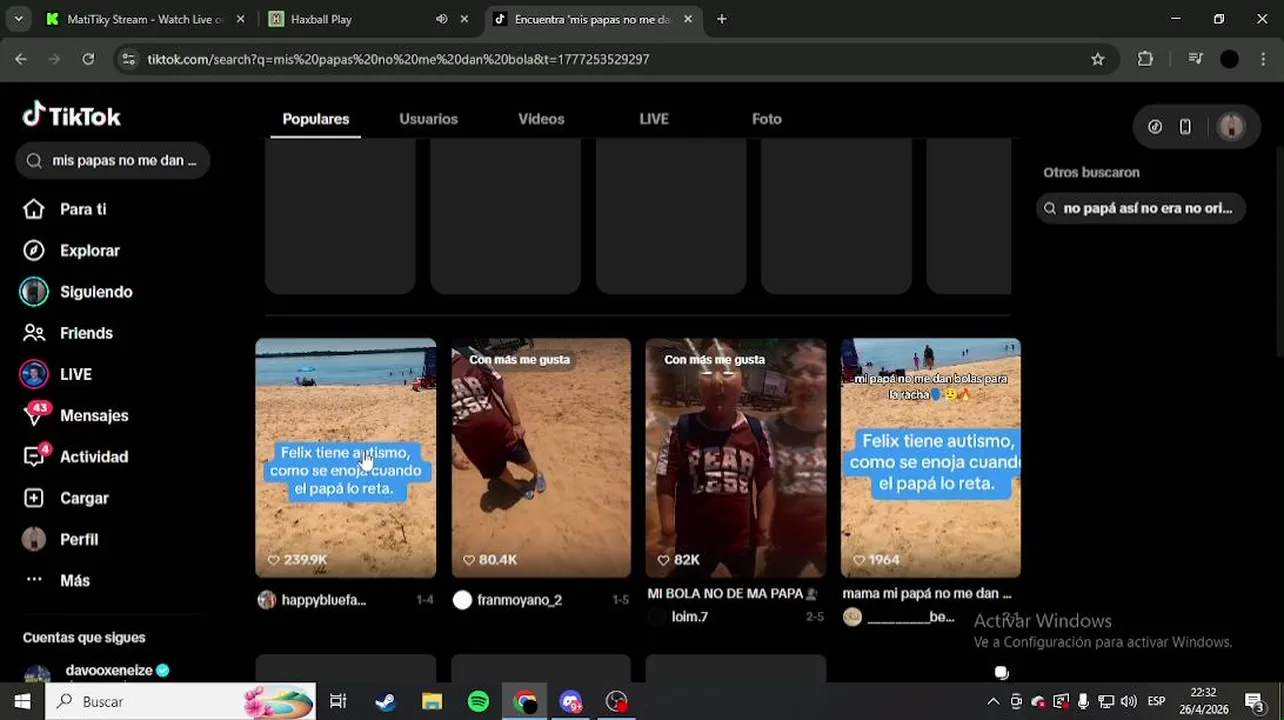Open Chrome profile circle in toolbar
This screenshot has width=1284, height=720.
coord(1230,59)
